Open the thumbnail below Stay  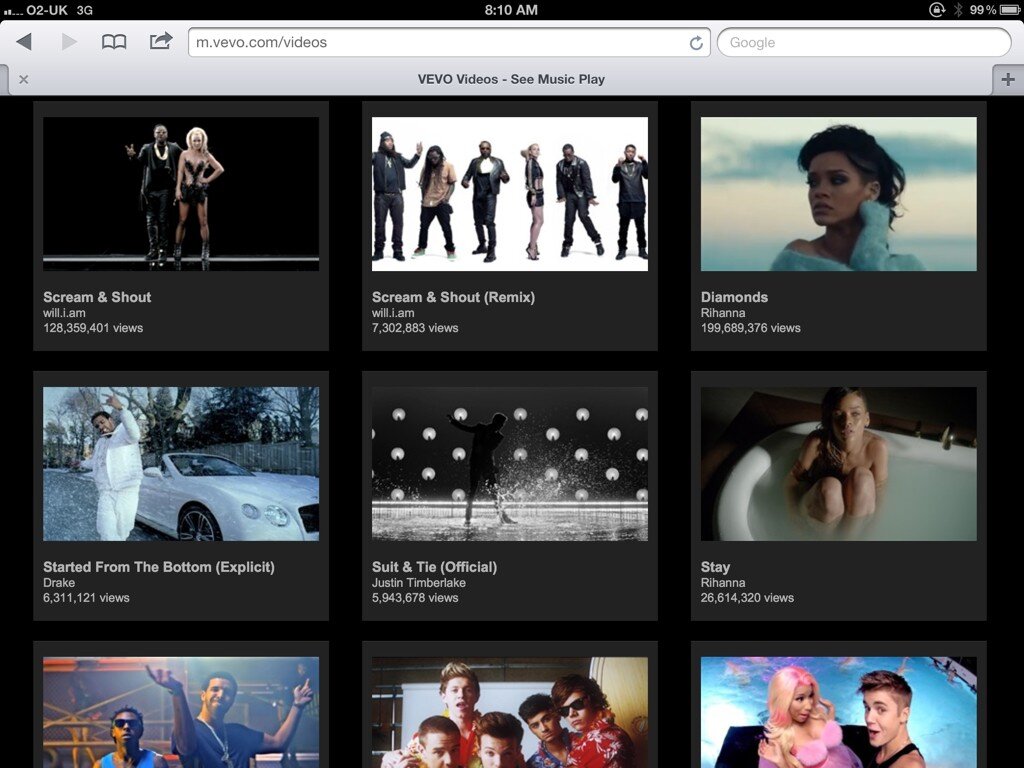839,712
